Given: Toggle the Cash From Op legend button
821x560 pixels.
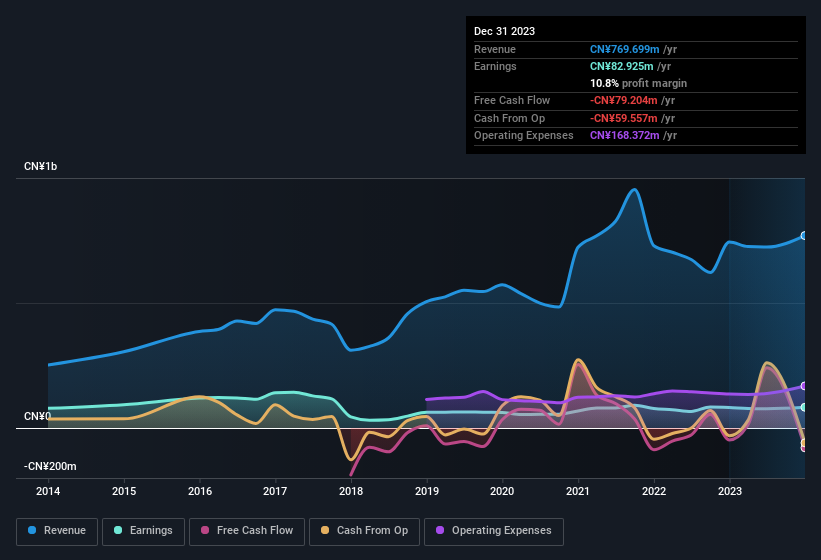Looking at the screenshot, I should pos(364,531).
